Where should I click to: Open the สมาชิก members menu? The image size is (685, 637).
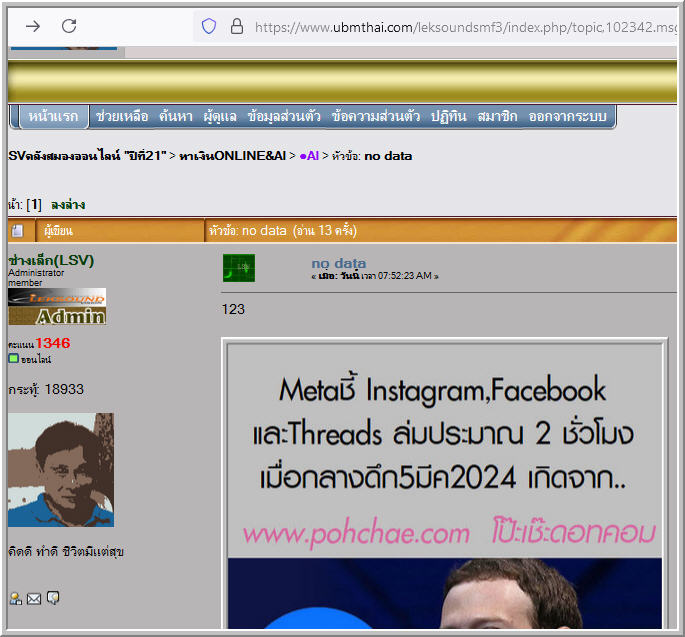tap(497, 117)
